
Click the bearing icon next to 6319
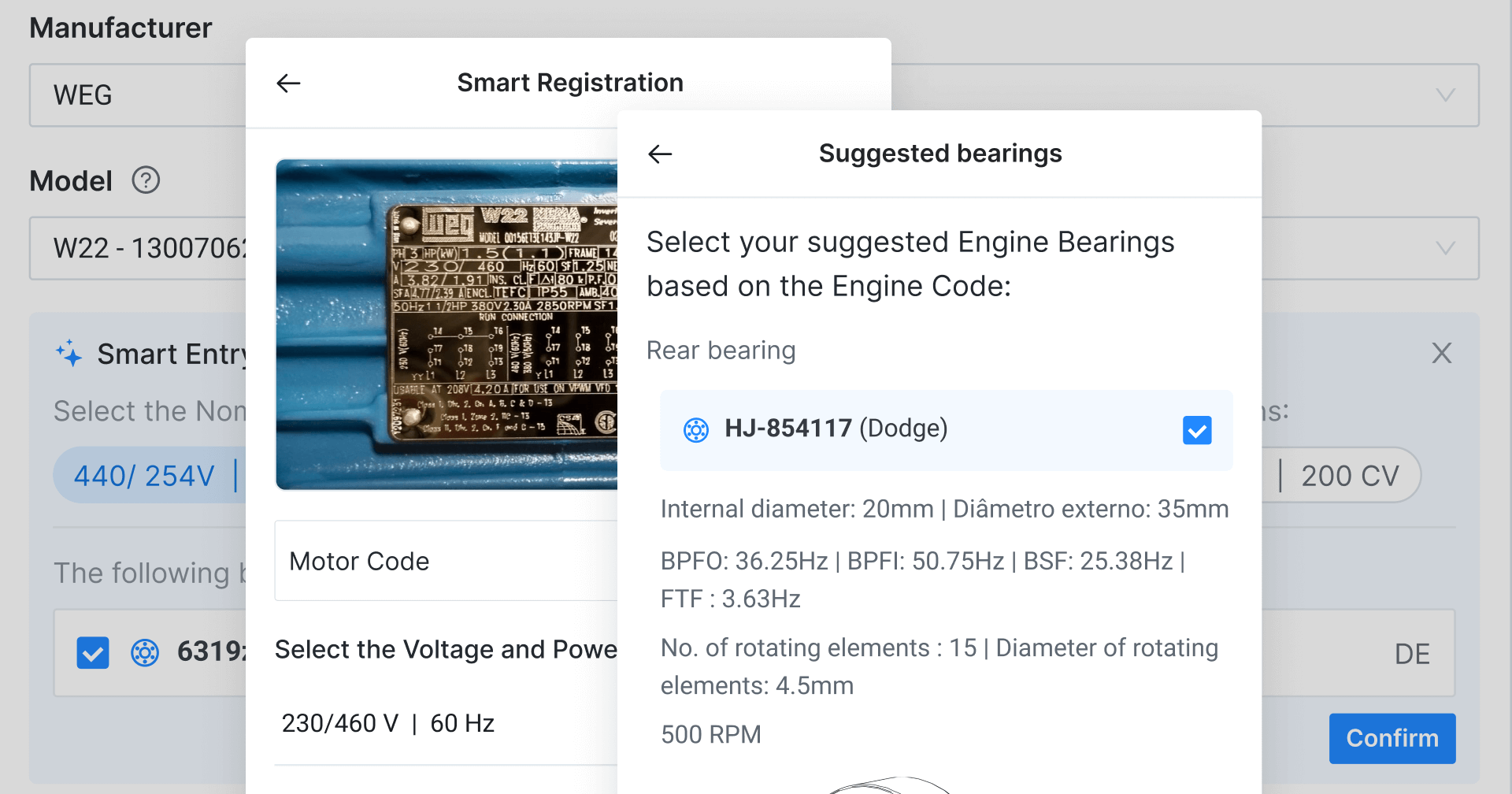[144, 653]
